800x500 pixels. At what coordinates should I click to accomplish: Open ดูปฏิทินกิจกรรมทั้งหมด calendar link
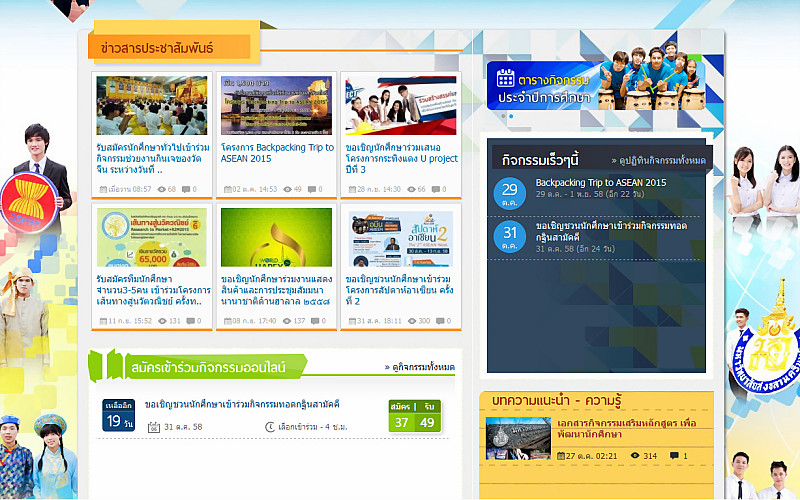(x=658, y=160)
